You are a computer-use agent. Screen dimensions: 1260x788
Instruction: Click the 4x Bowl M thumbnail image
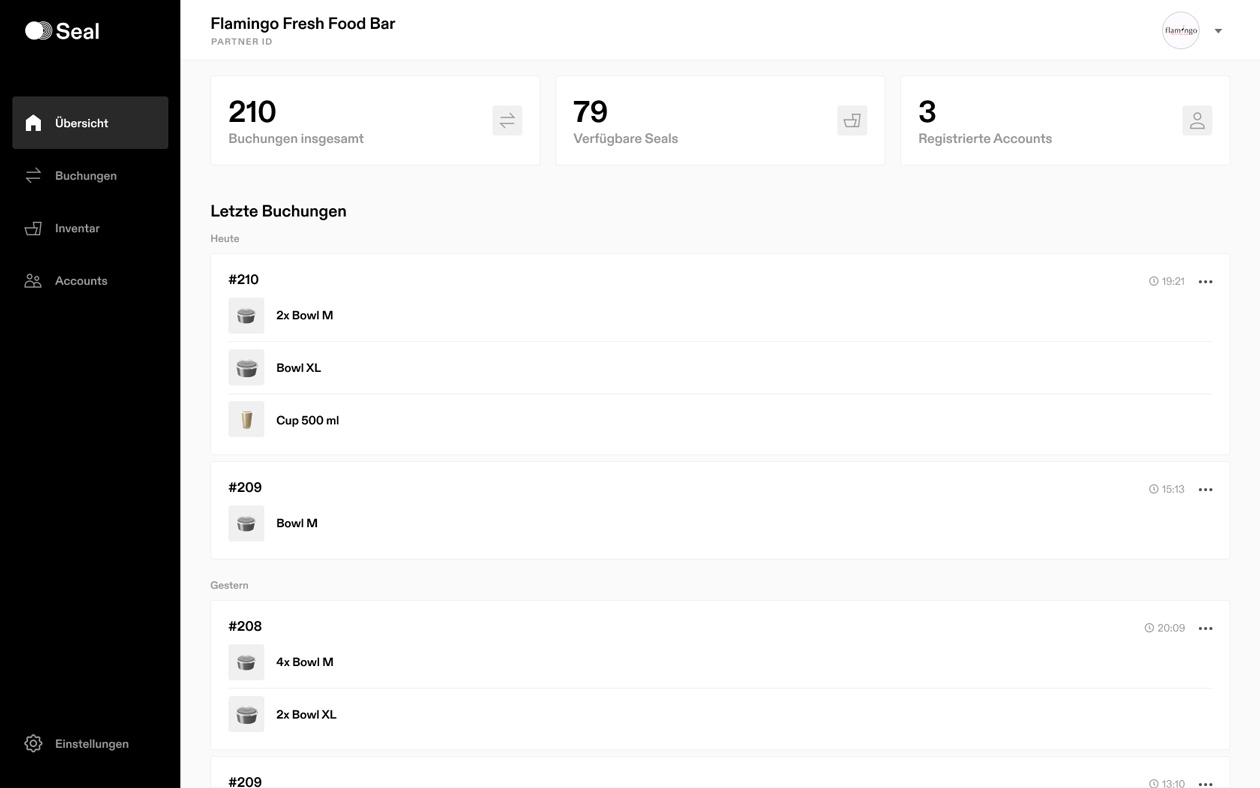246,662
